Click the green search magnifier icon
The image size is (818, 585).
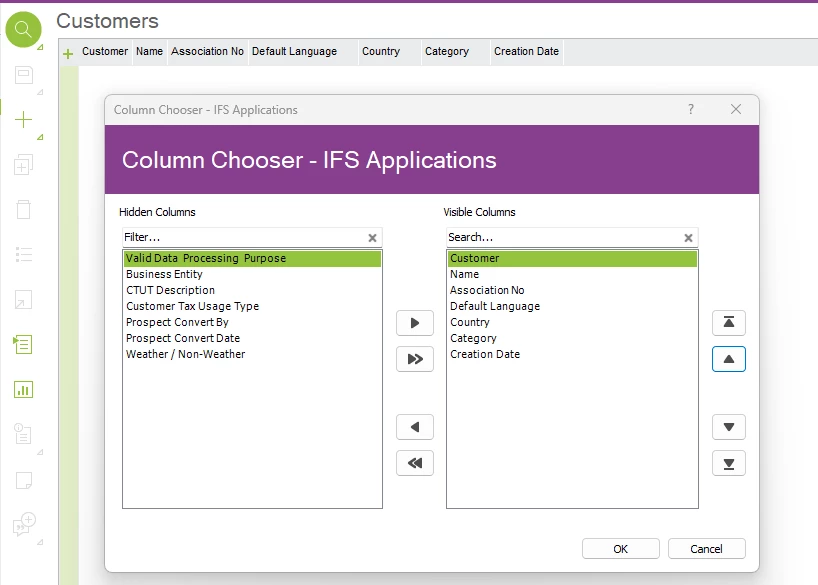coord(23,30)
